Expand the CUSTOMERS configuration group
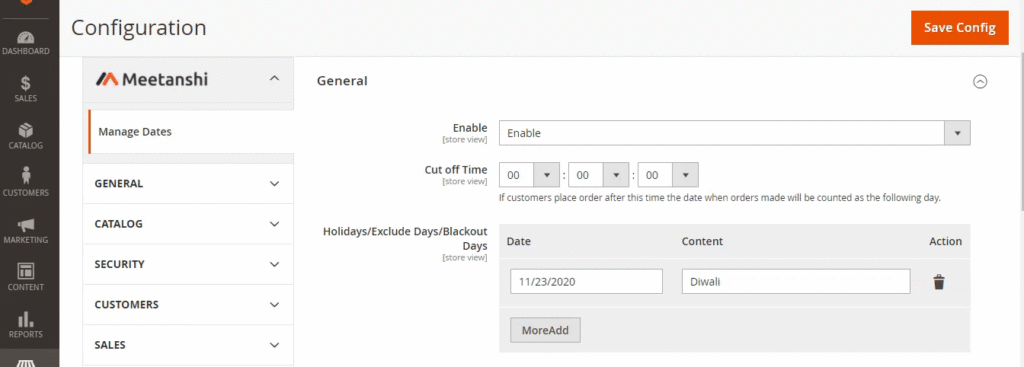1024x367 pixels. pos(188,305)
